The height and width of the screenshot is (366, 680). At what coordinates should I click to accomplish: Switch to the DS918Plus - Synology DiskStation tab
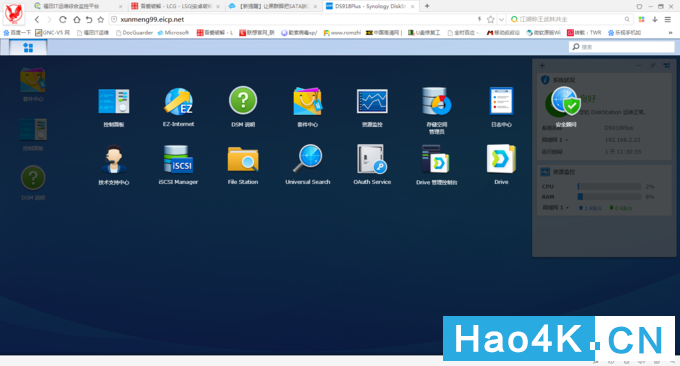[x=371, y=6]
